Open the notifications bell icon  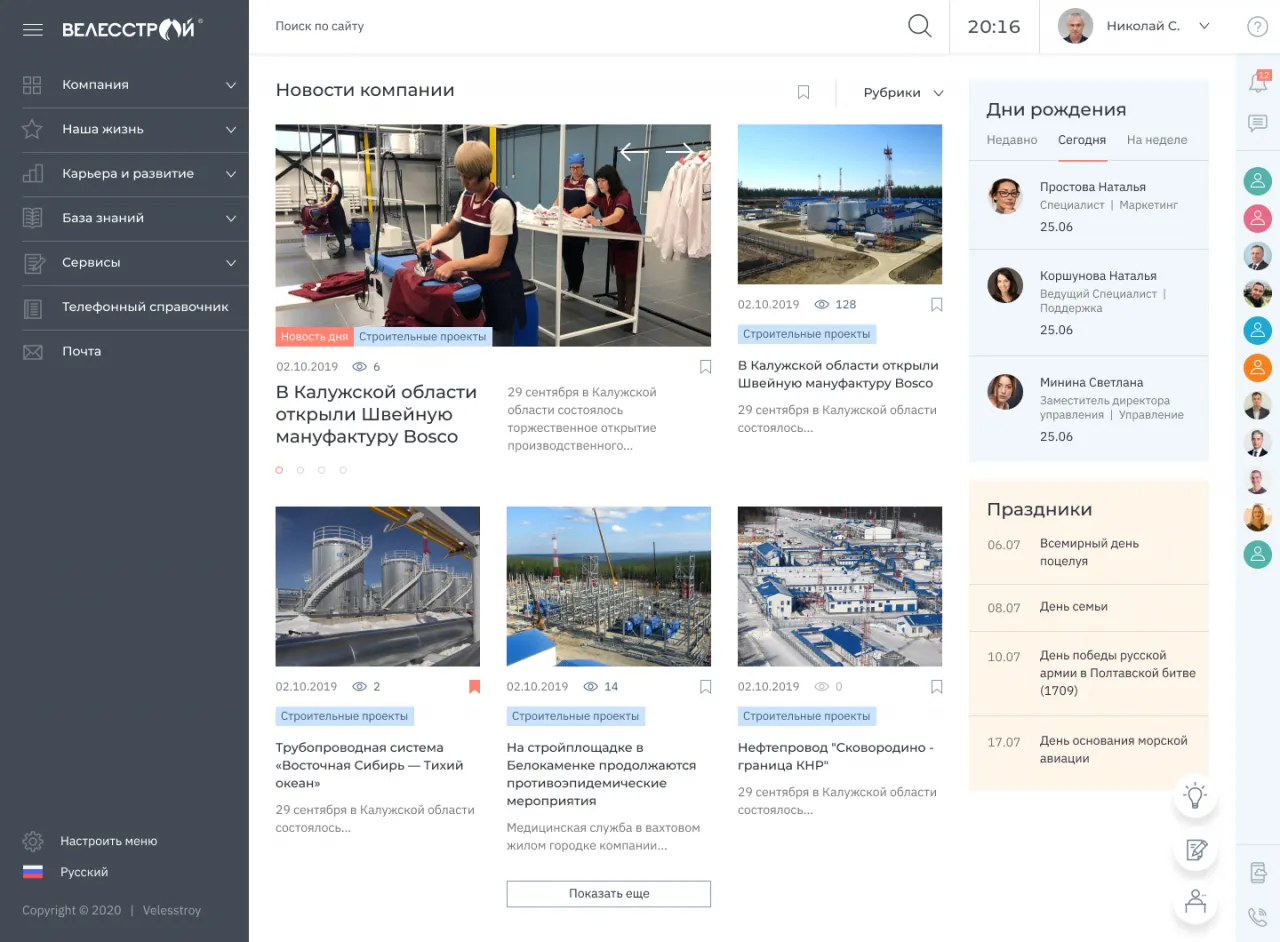point(1258,83)
